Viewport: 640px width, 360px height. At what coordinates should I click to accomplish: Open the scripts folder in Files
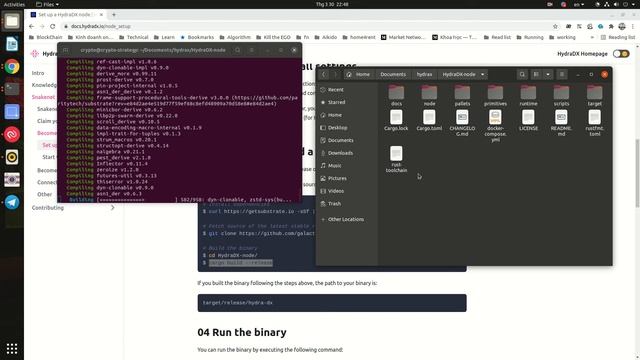[x=561, y=96]
